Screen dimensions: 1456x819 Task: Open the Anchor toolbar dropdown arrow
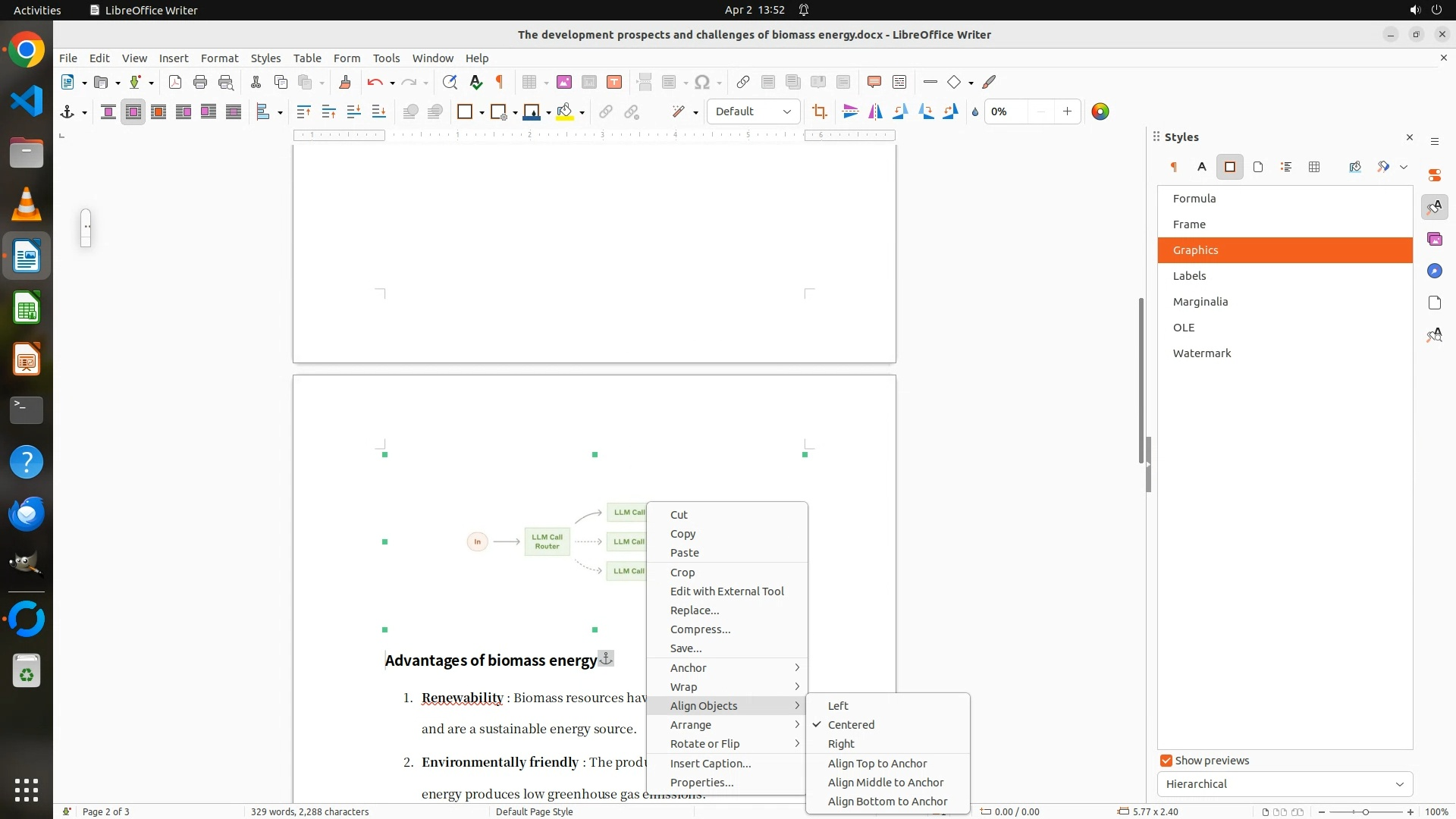point(84,112)
